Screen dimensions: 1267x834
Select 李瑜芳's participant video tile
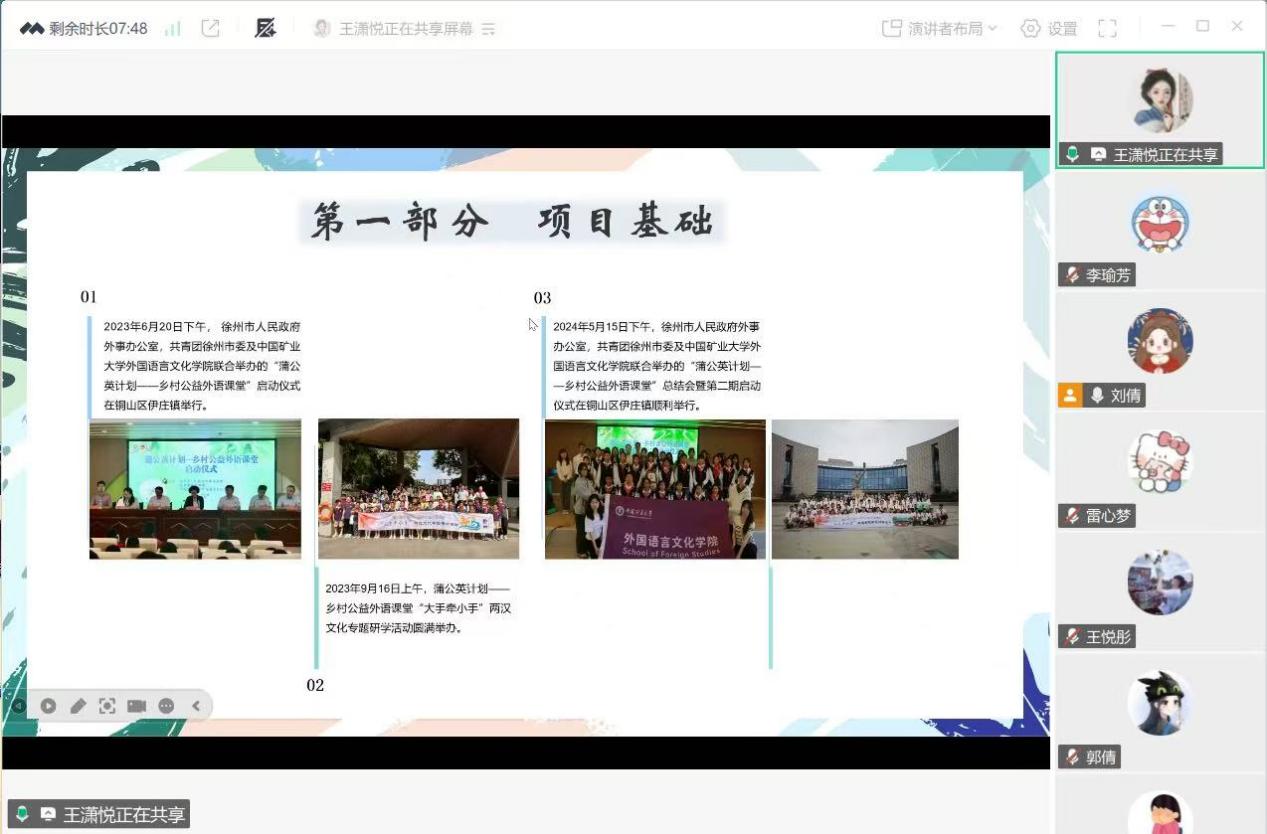[x=1160, y=231]
